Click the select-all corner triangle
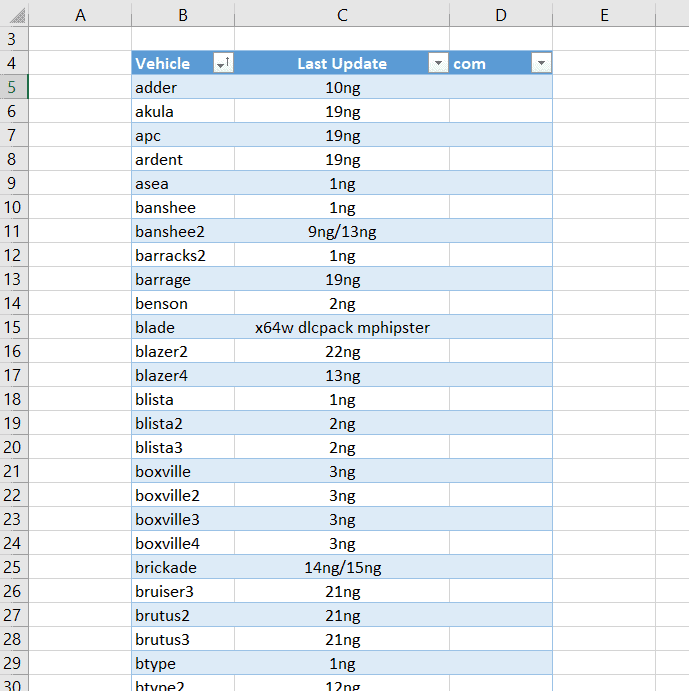The height and width of the screenshot is (691, 689). click(x=16, y=15)
